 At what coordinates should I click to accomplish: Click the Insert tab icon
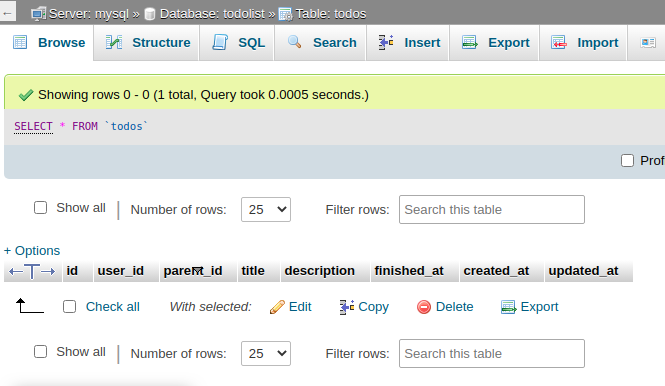pos(386,42)
